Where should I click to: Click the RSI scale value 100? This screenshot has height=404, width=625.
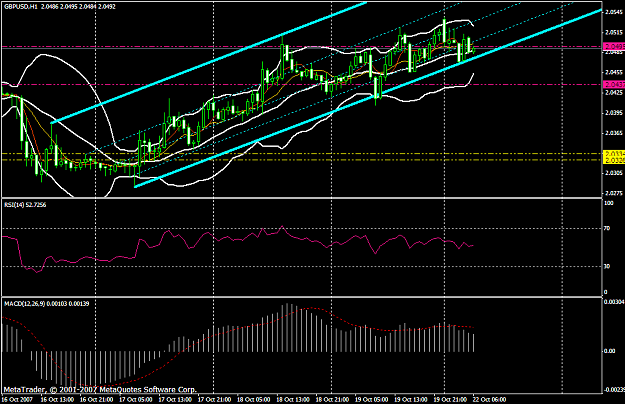point(609,203)
